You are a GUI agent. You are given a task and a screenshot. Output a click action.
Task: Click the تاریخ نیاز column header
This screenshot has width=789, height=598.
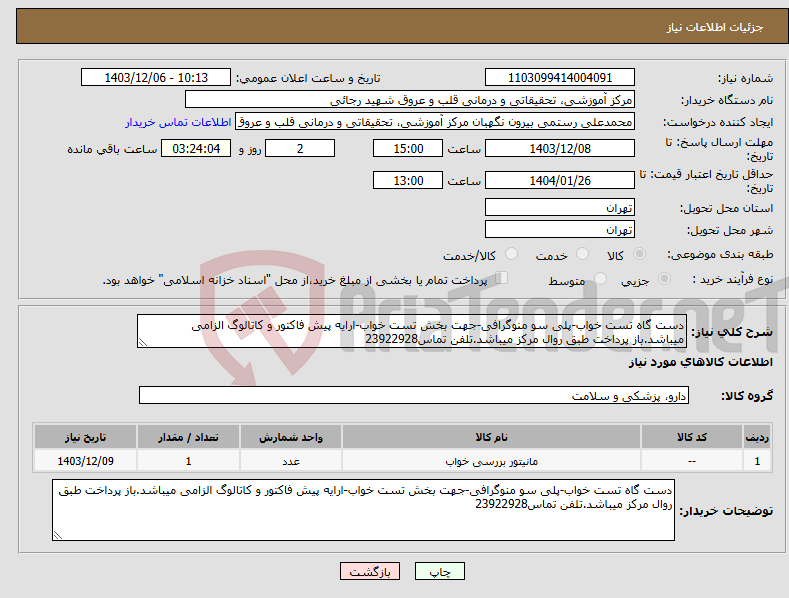coord(86,437)
